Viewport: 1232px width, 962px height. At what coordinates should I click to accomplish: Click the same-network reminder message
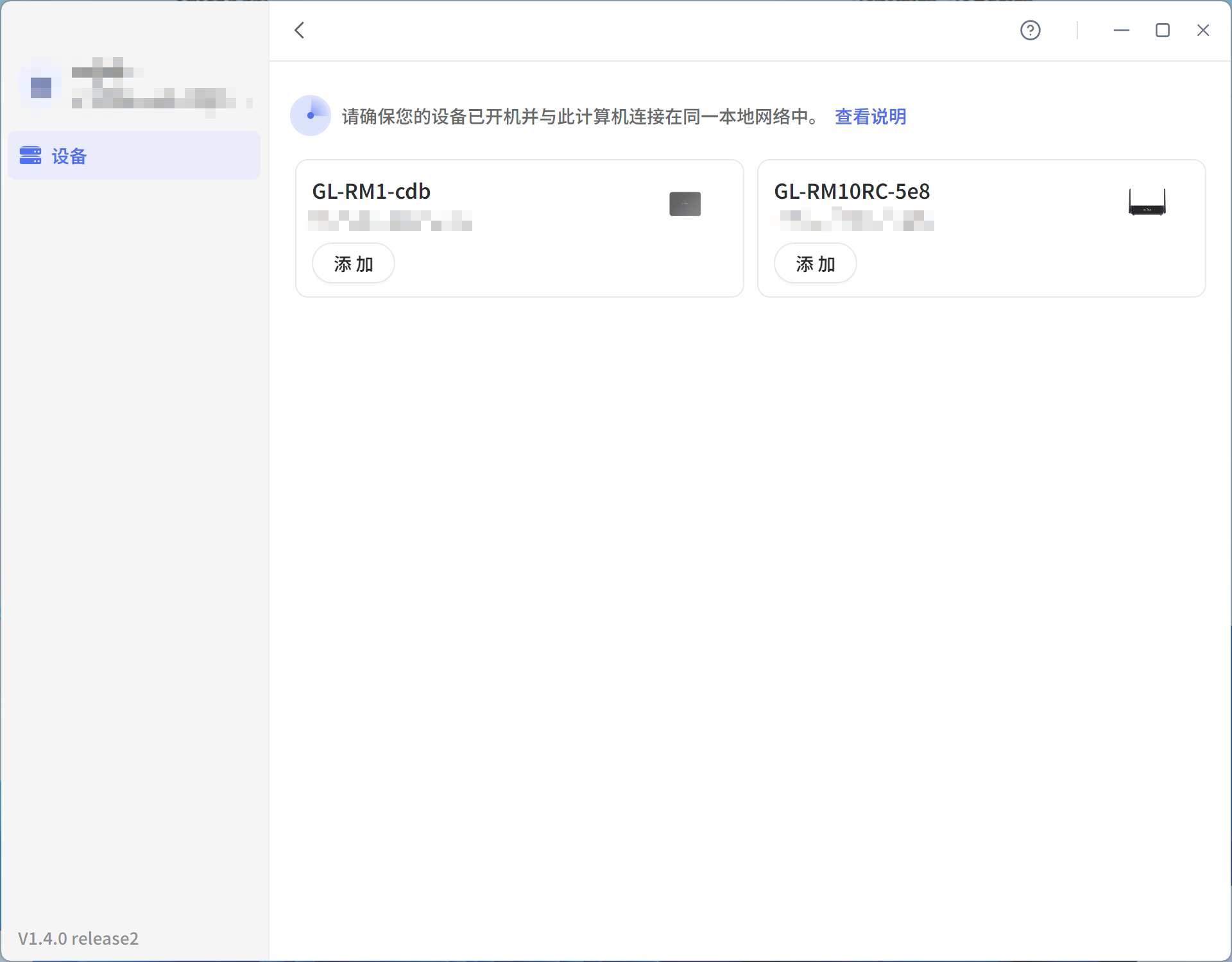[581, 116]
